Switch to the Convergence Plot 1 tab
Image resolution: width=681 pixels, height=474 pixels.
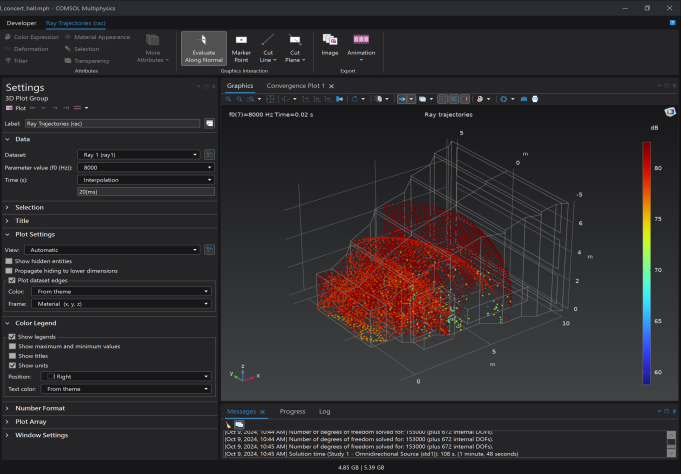(296, 86)
